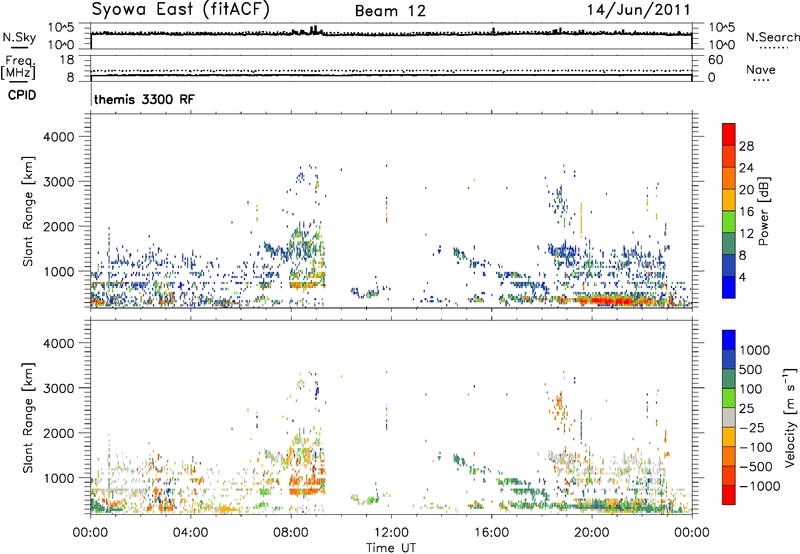The height and width of the screenshot is (554, 800).
Task: Click the "themis 3300 RF" text
Action: [x=144, y=99]
